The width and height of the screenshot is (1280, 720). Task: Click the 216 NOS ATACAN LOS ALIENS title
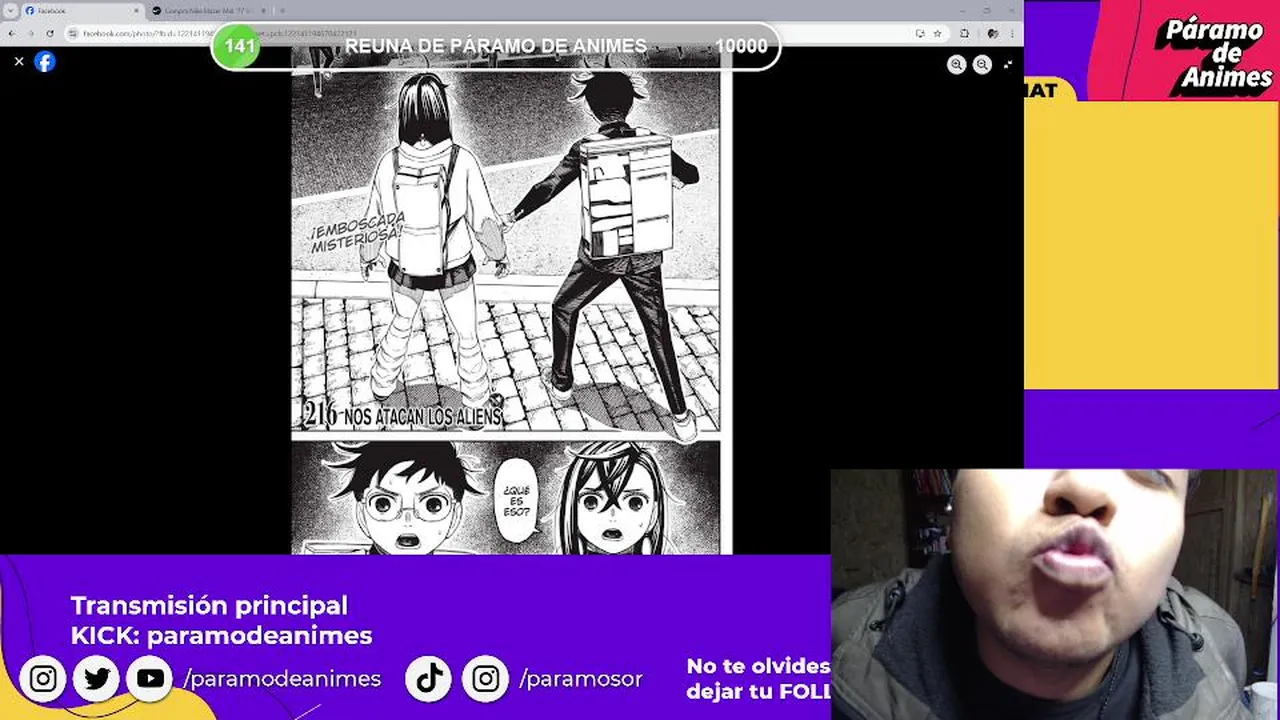click(402, 414)
